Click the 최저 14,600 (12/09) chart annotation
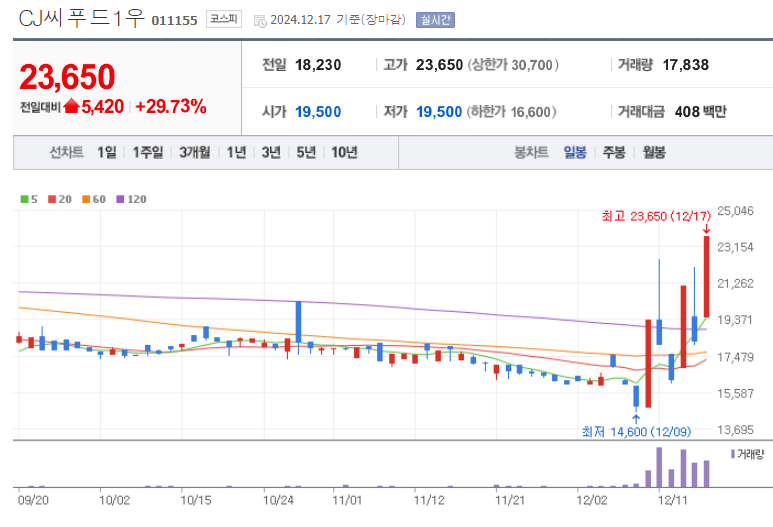 click(x=636, y=432)
